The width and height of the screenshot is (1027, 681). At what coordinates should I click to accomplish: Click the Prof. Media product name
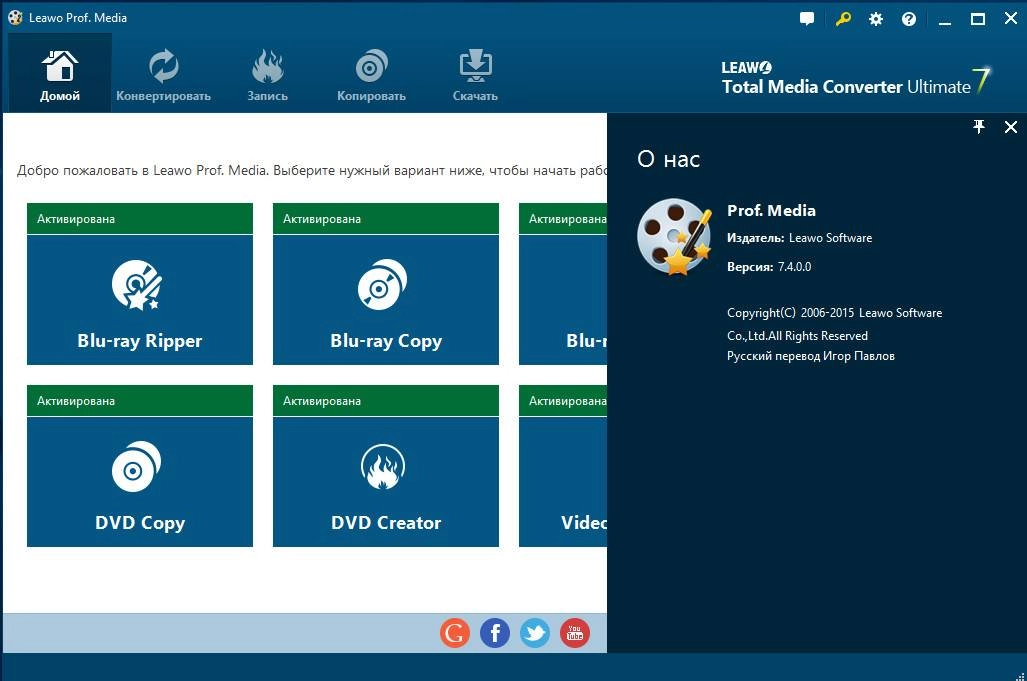pos(771,210)
